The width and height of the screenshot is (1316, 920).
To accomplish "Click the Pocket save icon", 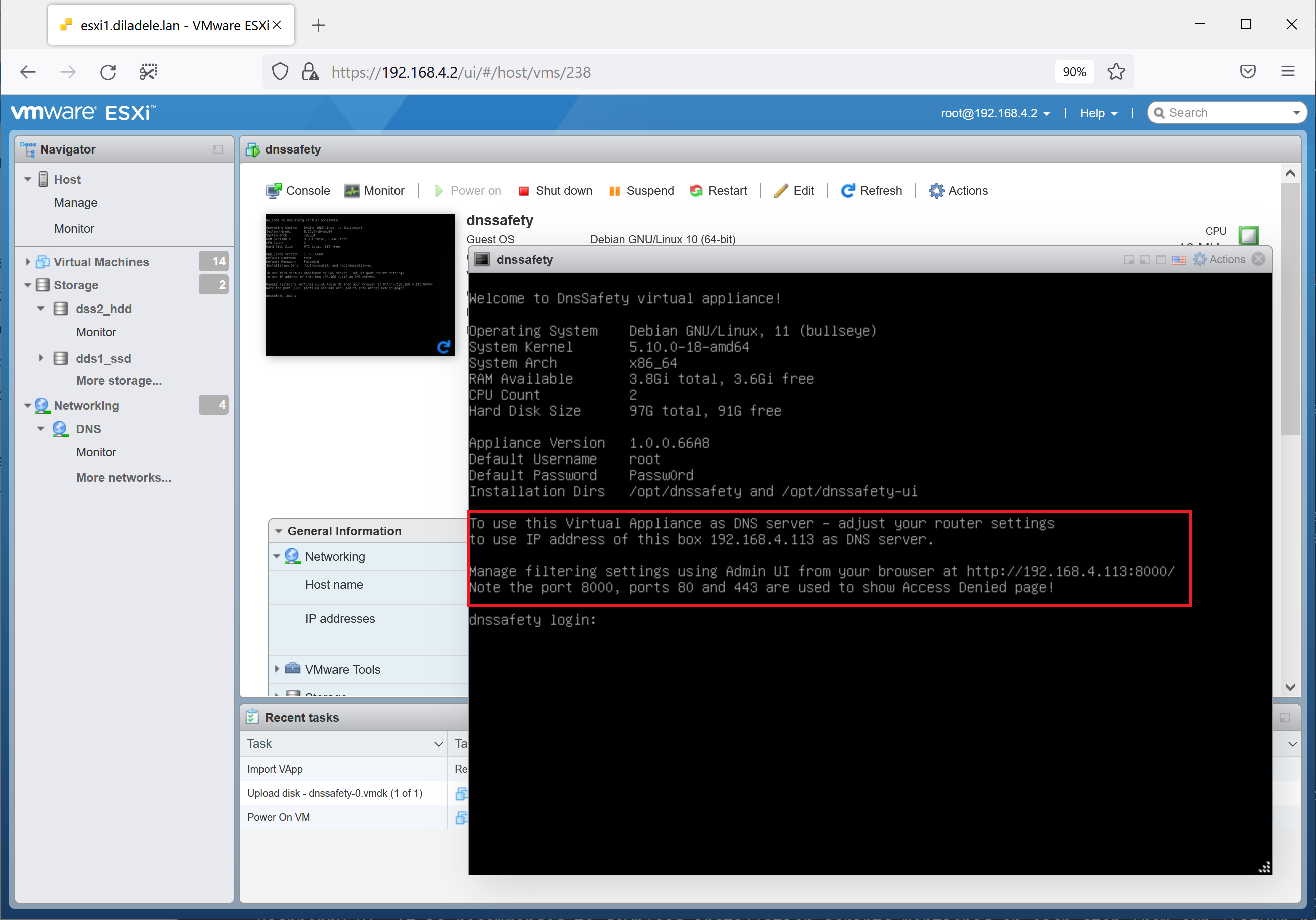I will (1248, 72).
